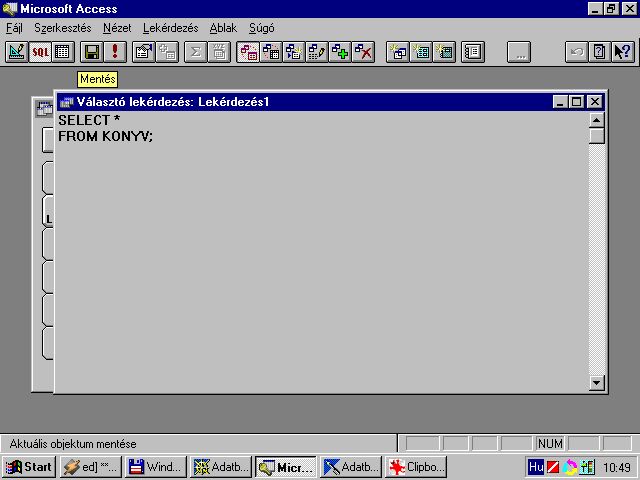This screenshot has height=480, width=640.
Task: Save the query with the floppy icon
Action: pos(91,52)
